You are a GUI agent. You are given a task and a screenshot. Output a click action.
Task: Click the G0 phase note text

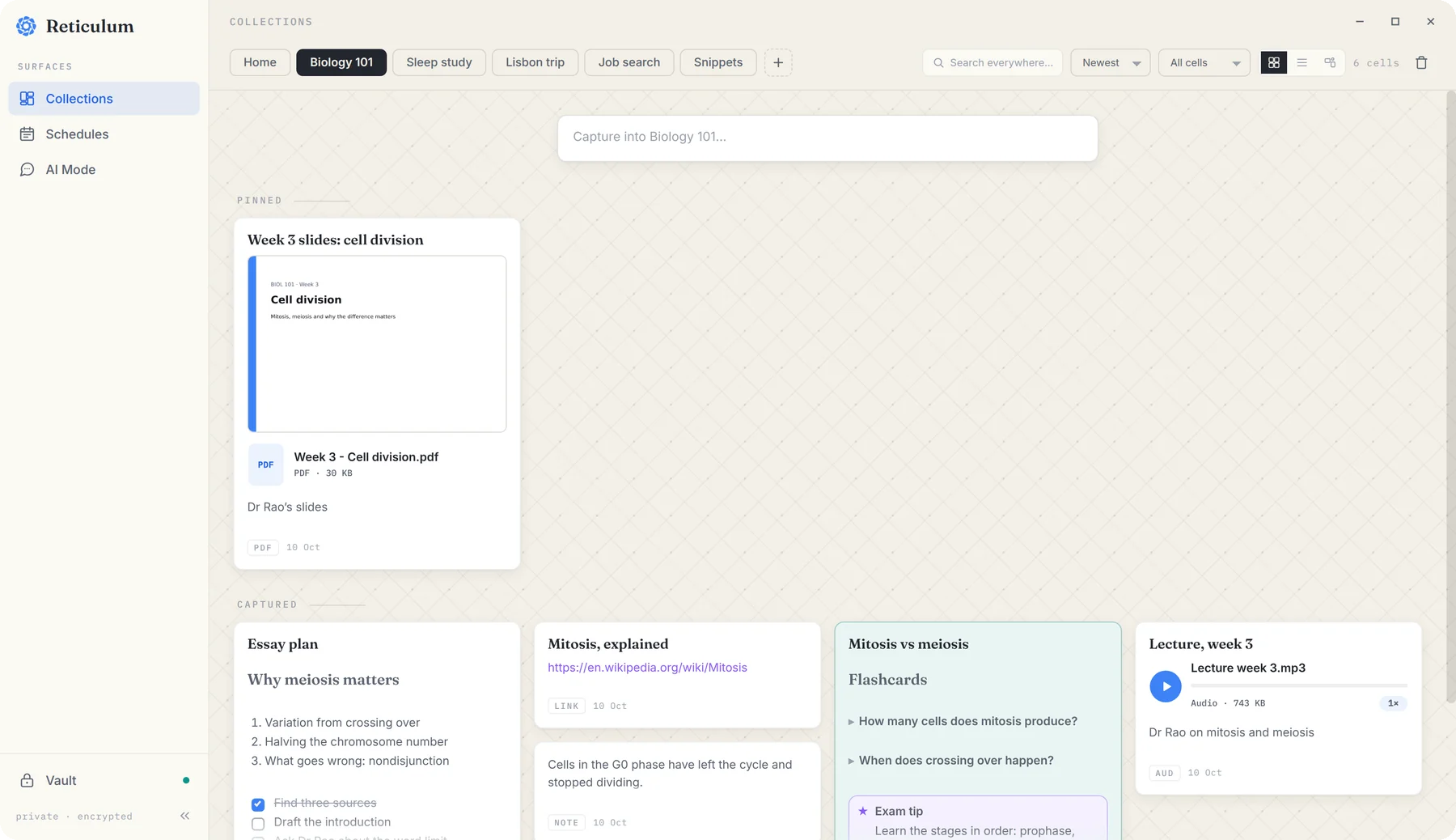pyautogui.click(x=670, y=774)
